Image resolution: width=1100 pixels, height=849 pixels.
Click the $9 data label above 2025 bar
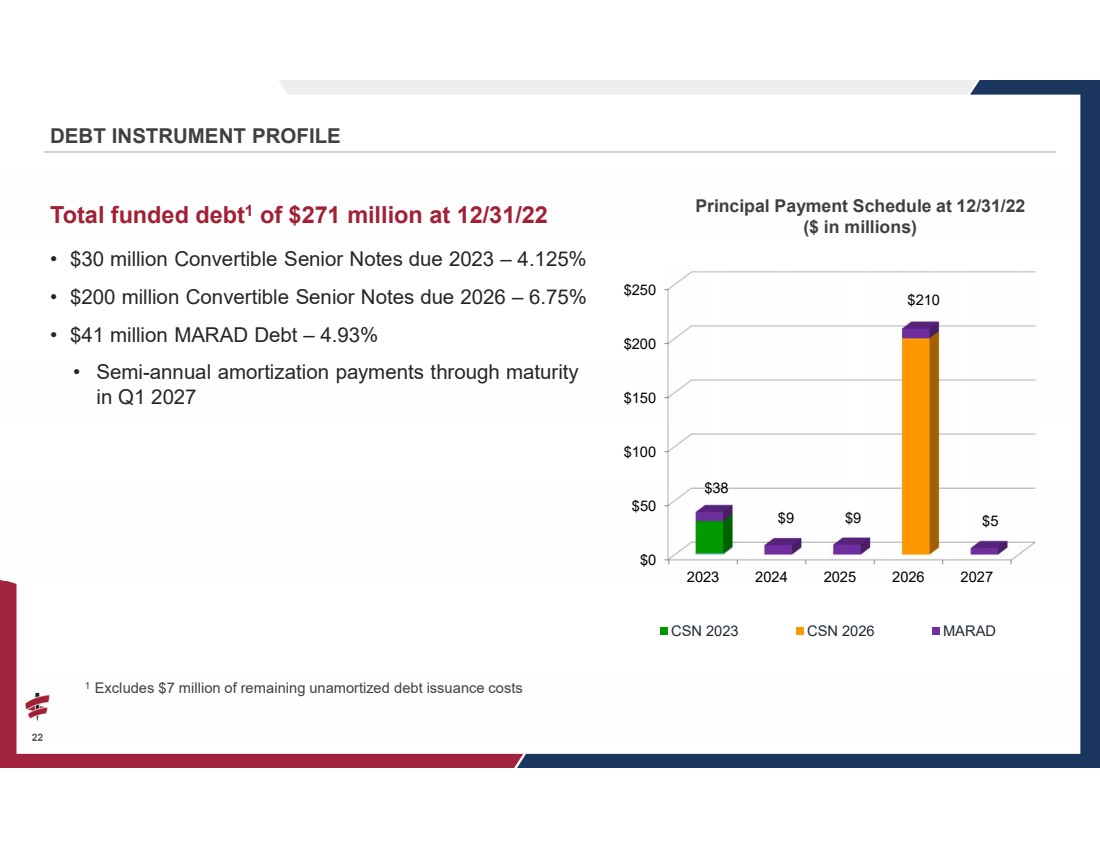852,518
